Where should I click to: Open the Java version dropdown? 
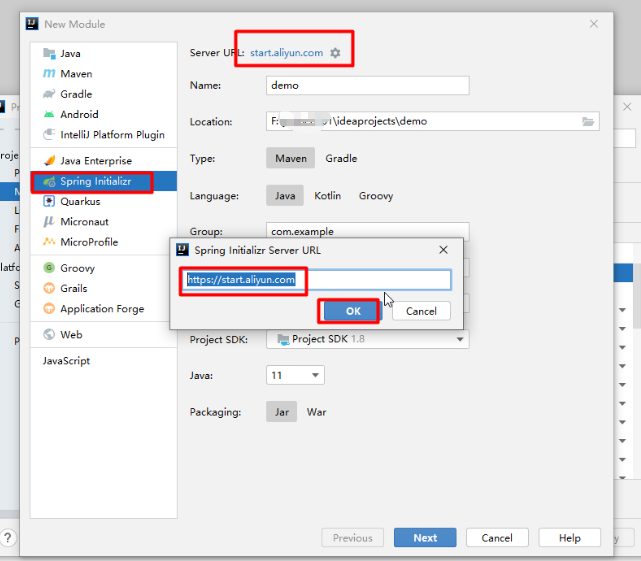(295, 375)
